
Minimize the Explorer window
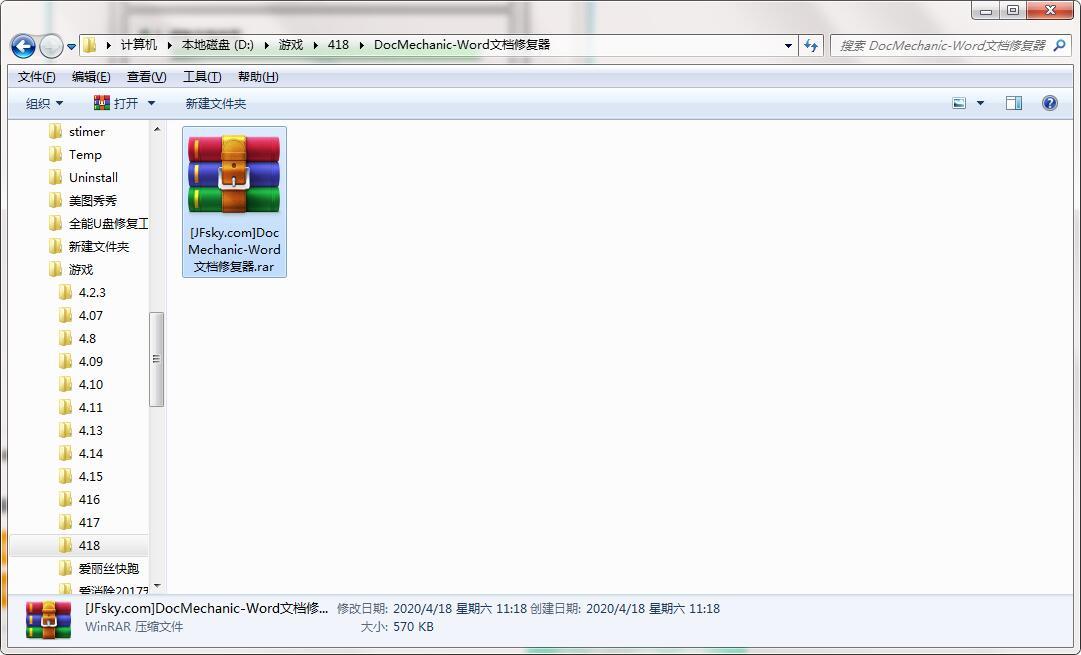pos(986,10)
